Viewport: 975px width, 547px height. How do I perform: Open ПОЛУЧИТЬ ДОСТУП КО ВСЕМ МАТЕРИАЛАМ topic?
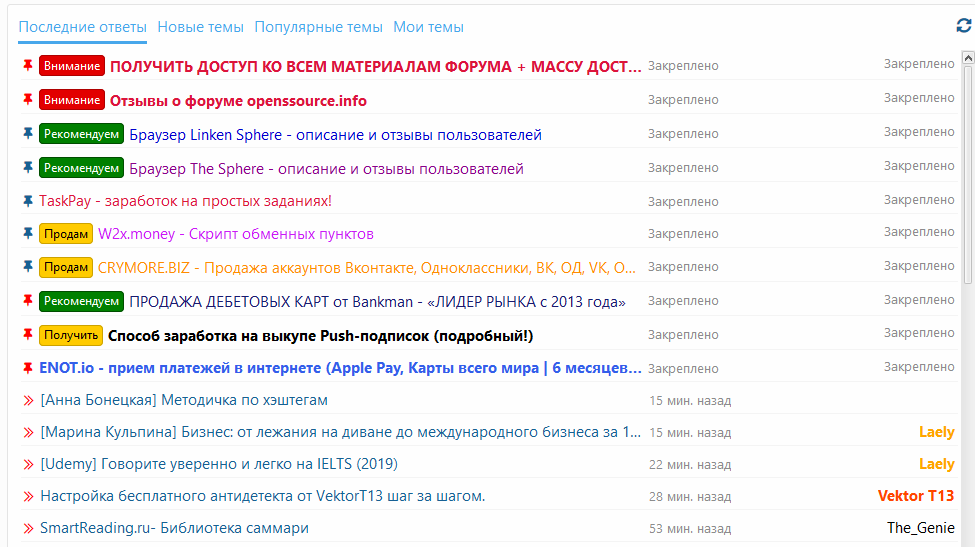pyautogui.click(x=376, y=67)
